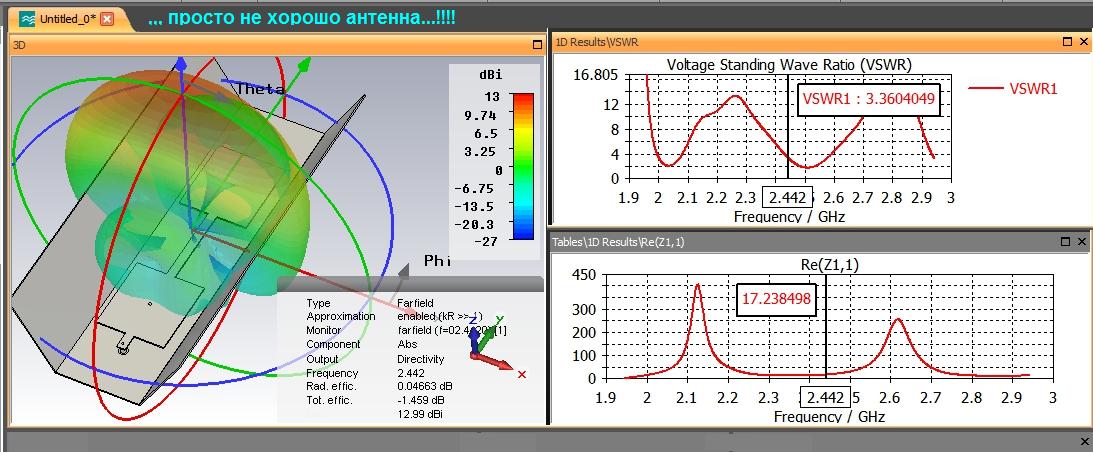Click the 2.442 frequency marker on Re(Z1,1) plot

(x=825, y=398)
